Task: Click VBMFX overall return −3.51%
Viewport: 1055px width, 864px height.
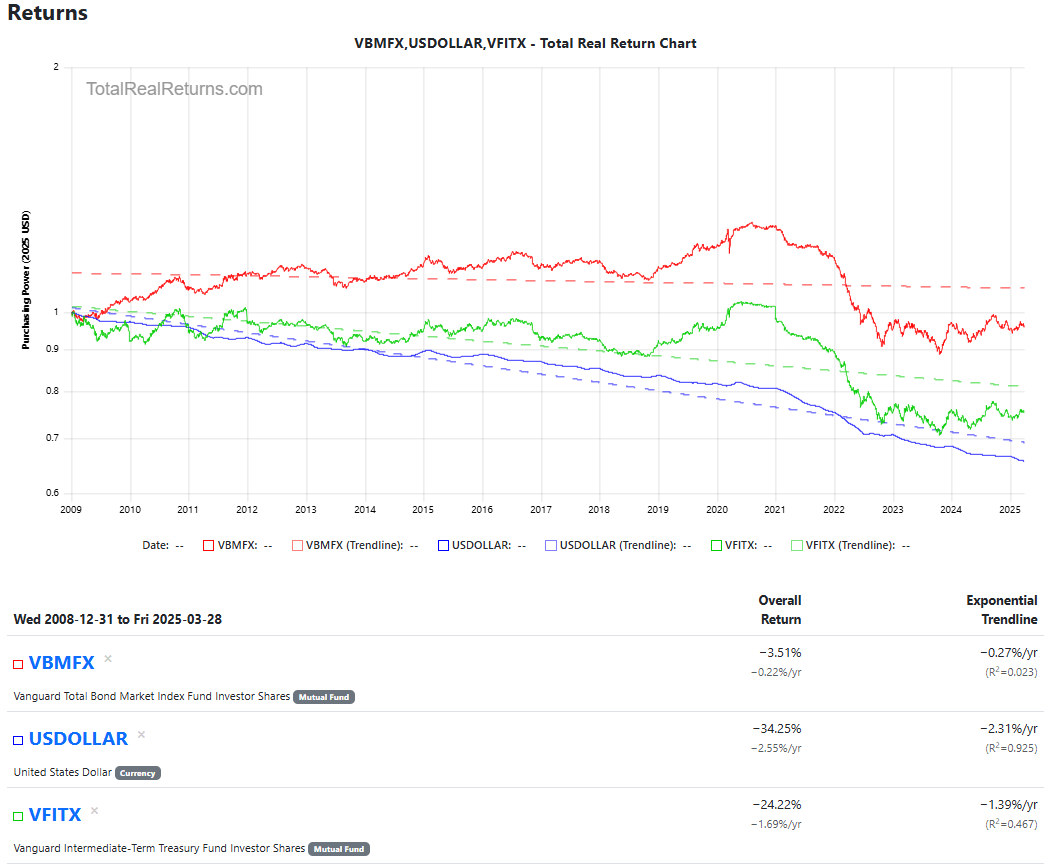Action: point(780,653)
